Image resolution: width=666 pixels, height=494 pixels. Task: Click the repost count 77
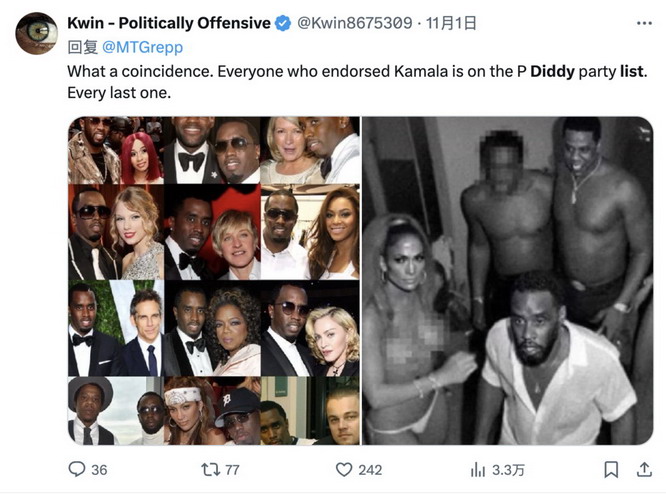(x=232, y=470)
